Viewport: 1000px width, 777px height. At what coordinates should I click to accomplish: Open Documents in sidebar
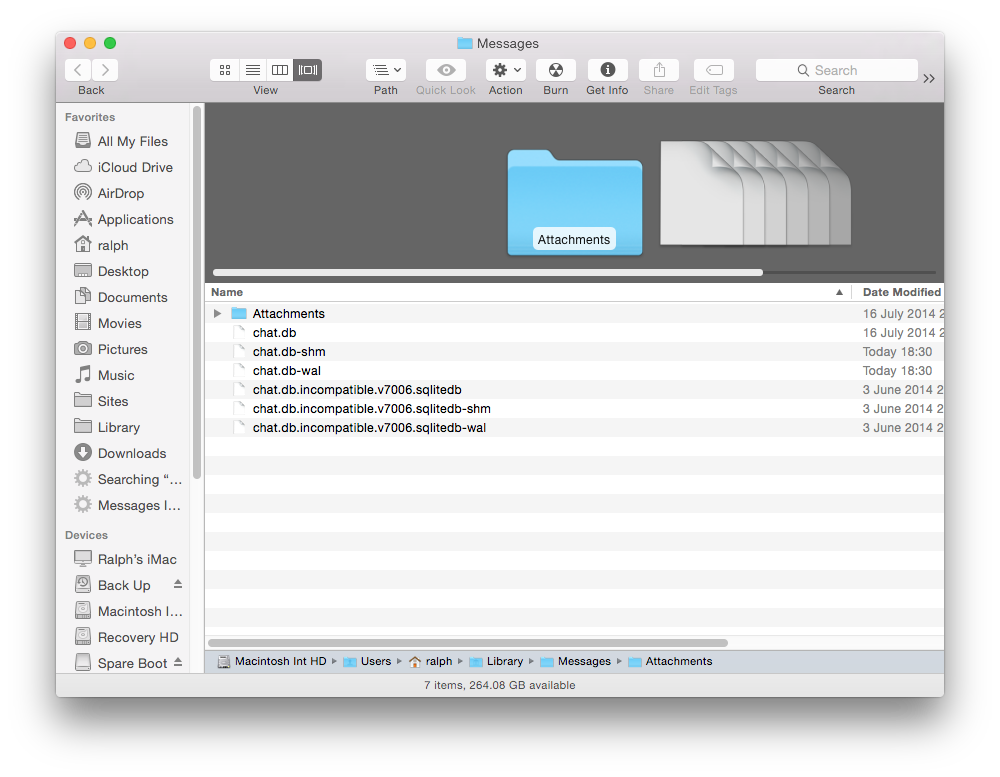121,297
